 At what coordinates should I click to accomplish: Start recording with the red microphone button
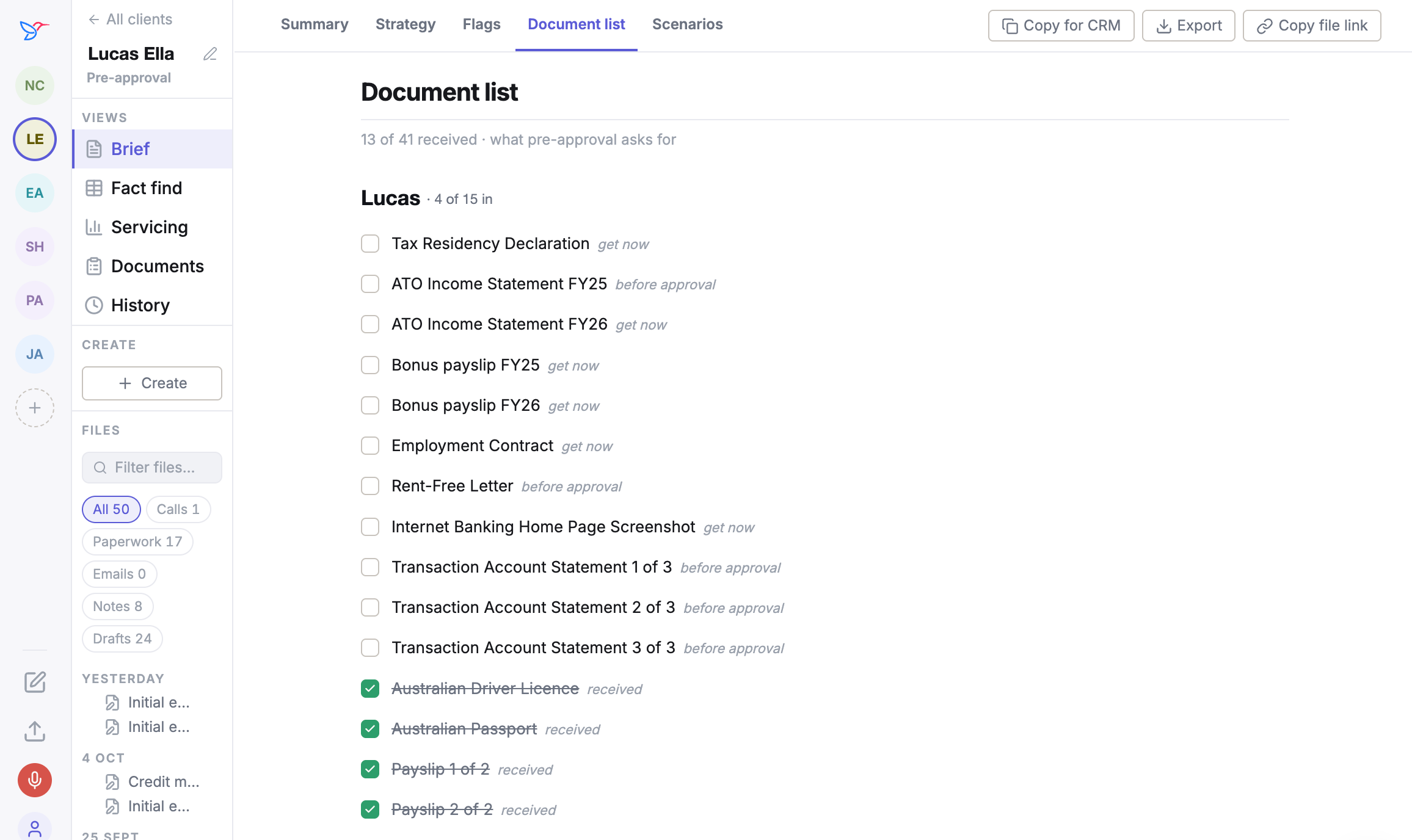point(35,780)
